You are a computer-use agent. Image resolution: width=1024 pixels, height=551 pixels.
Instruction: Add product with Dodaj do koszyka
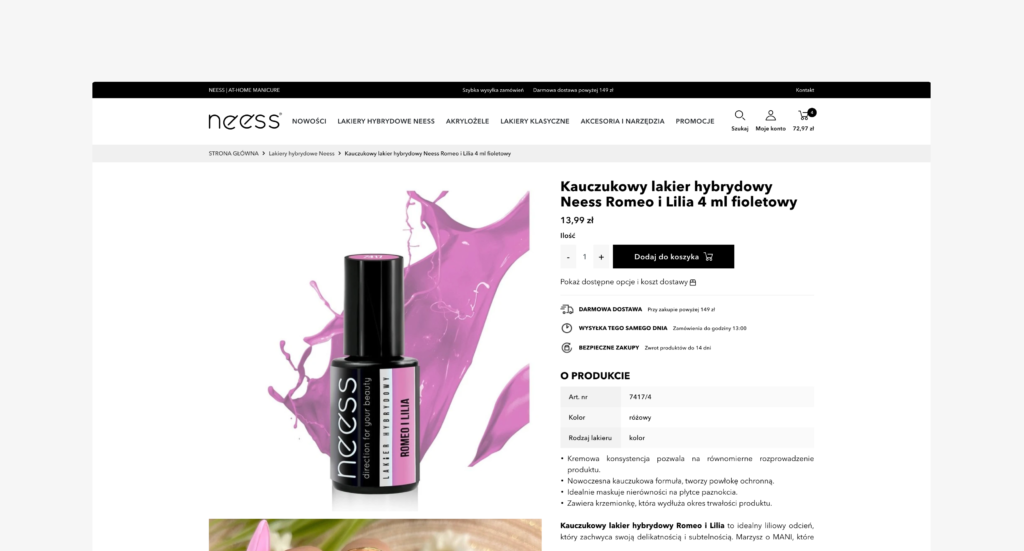pos(673,257)
